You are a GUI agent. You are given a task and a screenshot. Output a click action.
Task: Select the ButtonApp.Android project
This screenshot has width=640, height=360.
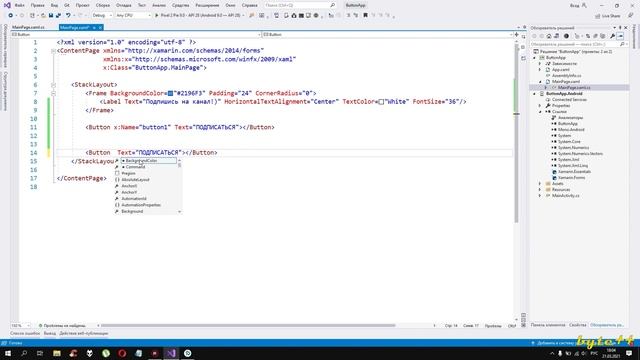pos(564,94)
